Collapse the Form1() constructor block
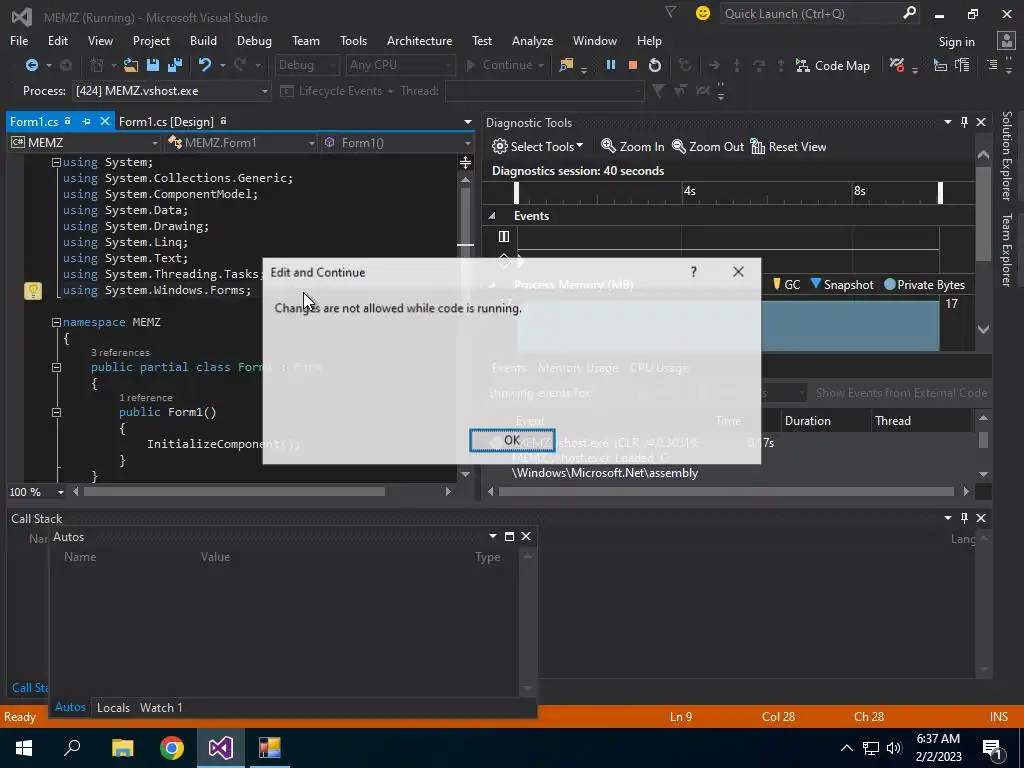The width and height of the screenshot is (1024, 768). (56, 412)
